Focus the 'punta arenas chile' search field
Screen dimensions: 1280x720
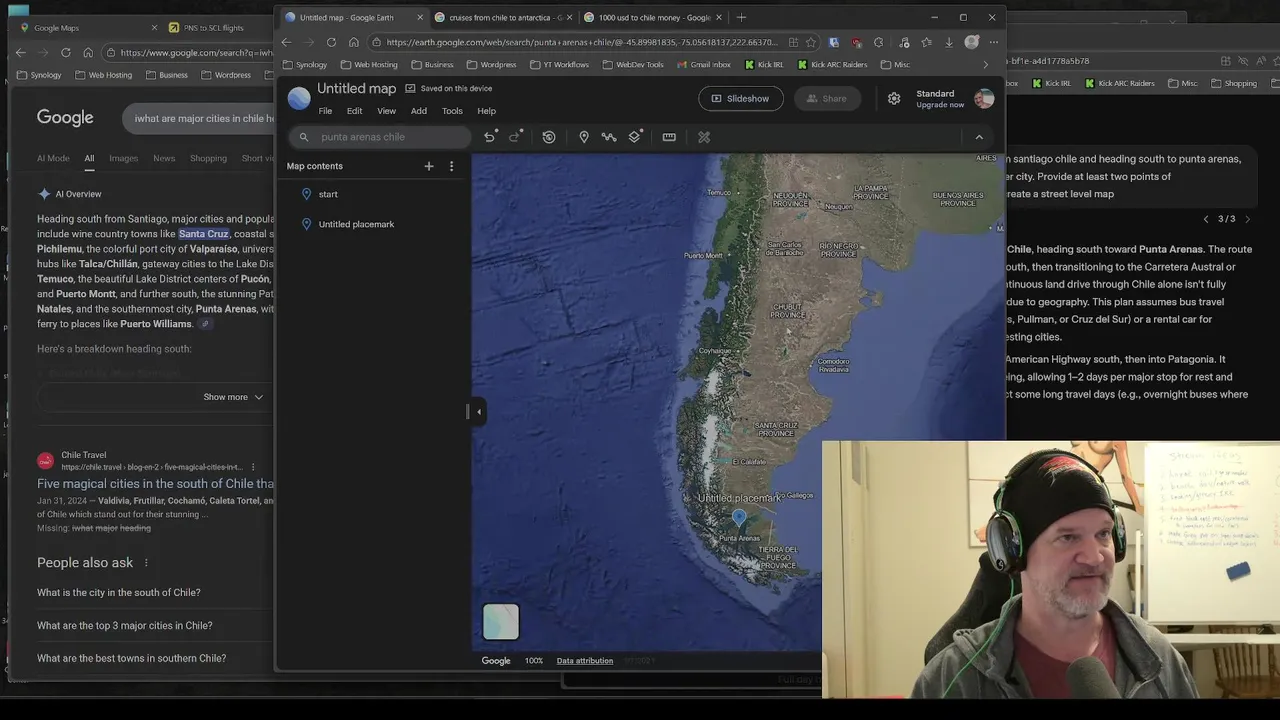pyautogui.click(x=380, y=137)
